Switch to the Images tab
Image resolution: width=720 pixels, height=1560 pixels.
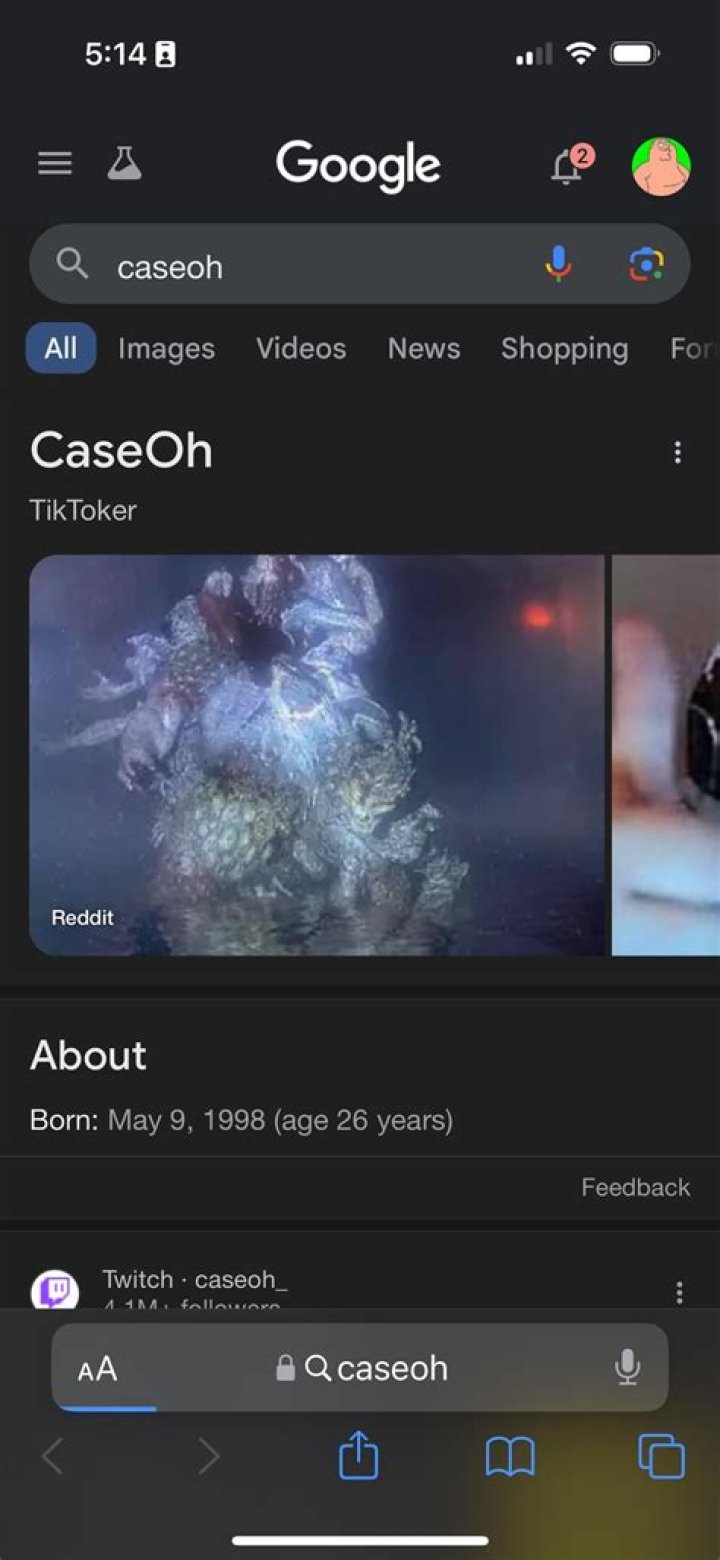(166, 348)
